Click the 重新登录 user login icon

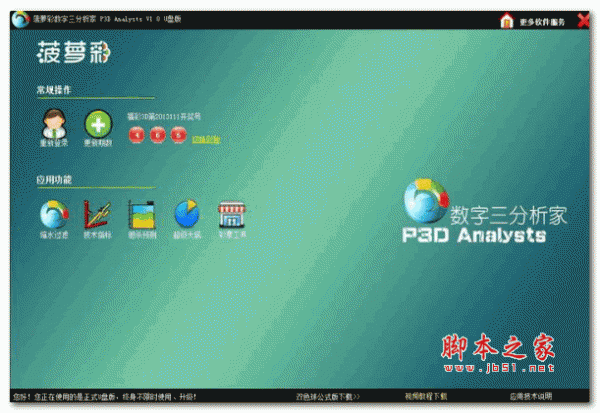click(54, 124)
